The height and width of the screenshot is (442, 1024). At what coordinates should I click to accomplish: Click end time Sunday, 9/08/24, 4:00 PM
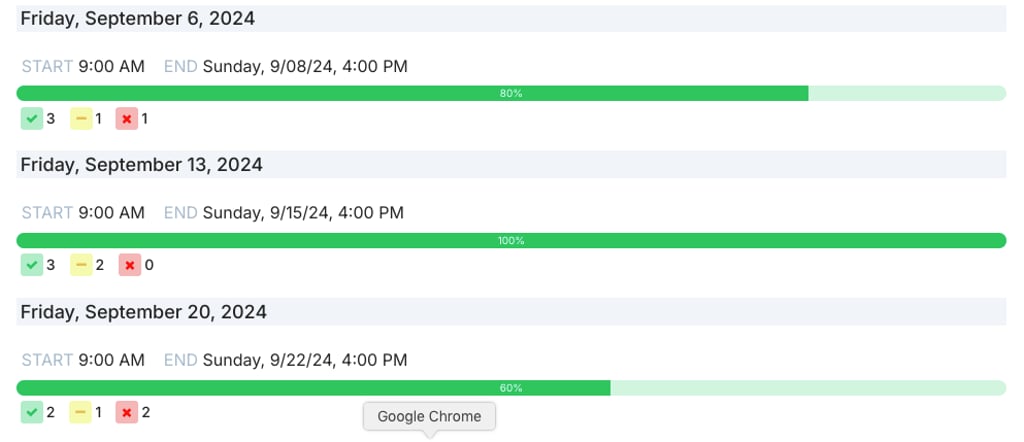tap(305, 67)
